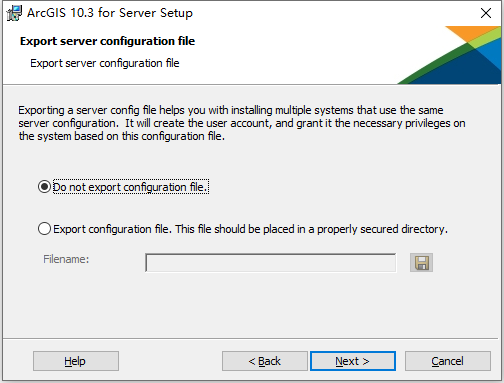Click the installer icon in the title bar

click(x=14, y=13)
